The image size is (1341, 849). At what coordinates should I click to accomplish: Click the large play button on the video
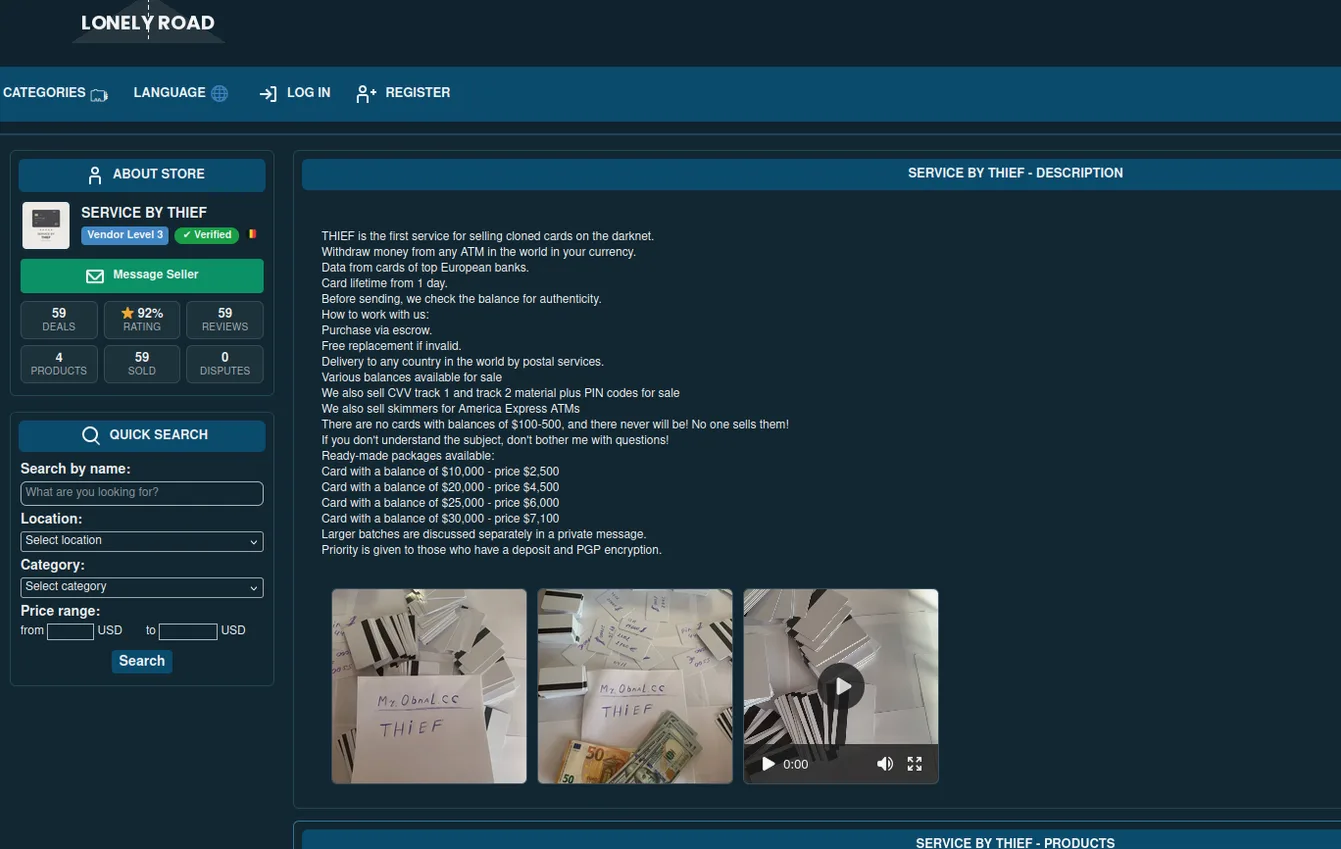841,686
